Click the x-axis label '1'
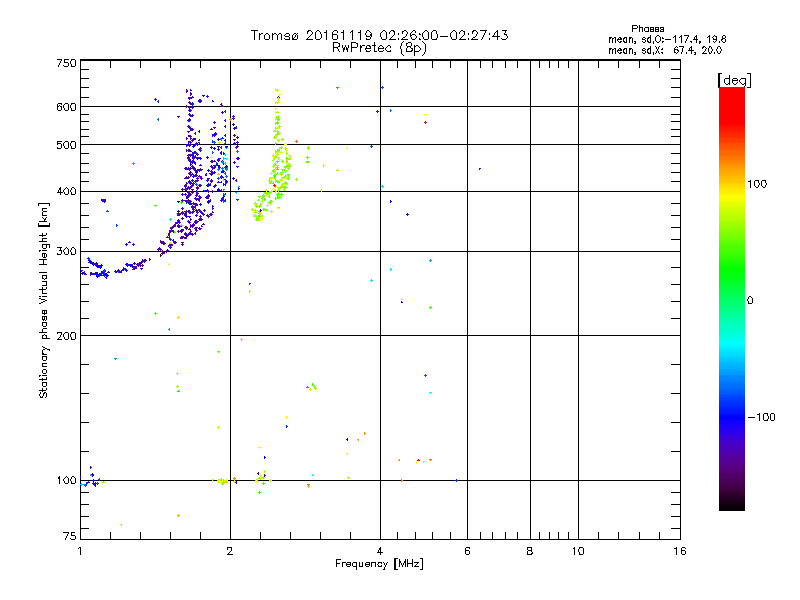The width and height of the screenshot is (800, 600). click(x=80, y=551)
